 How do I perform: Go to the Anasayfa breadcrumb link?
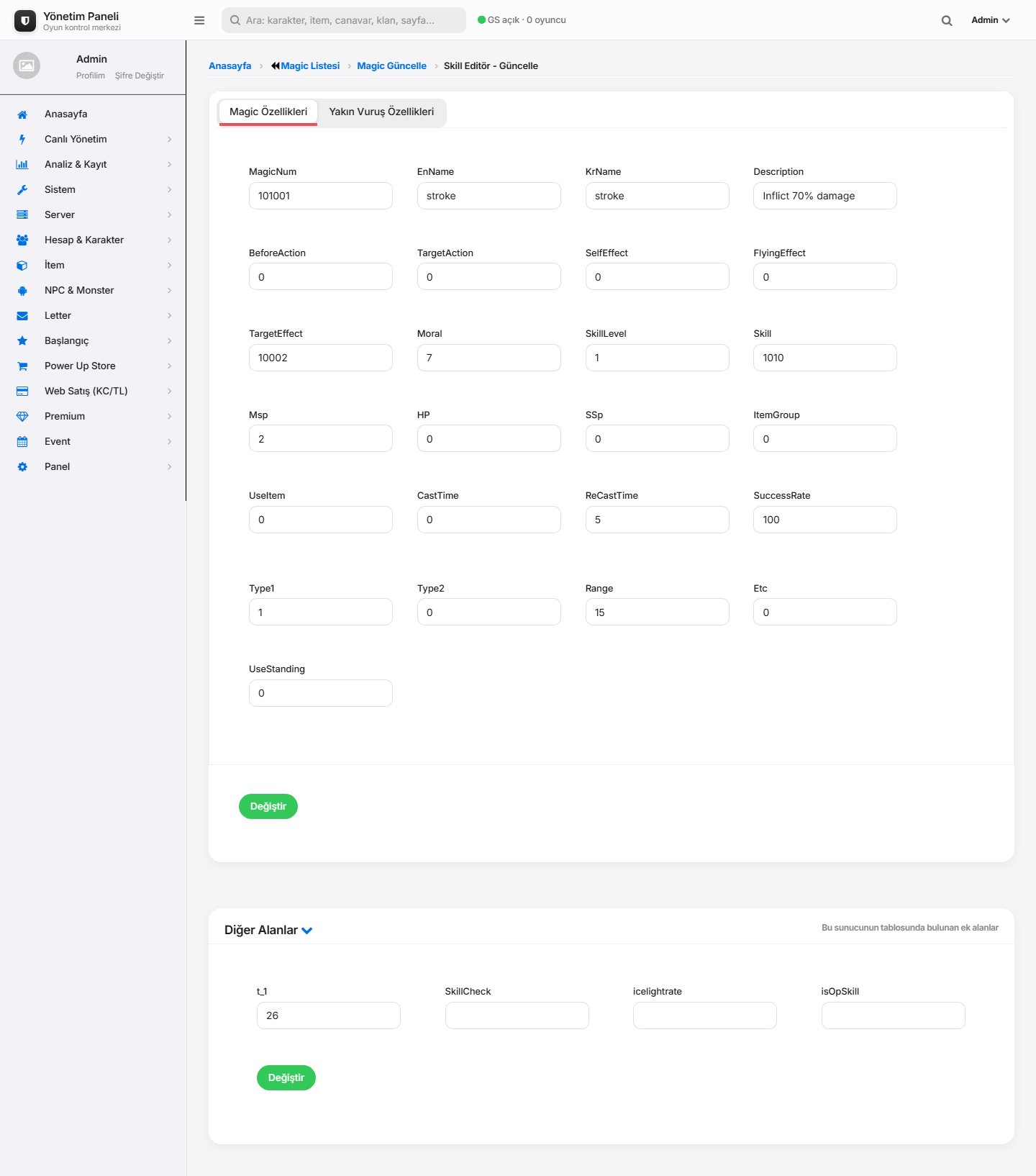click(230, 65)
